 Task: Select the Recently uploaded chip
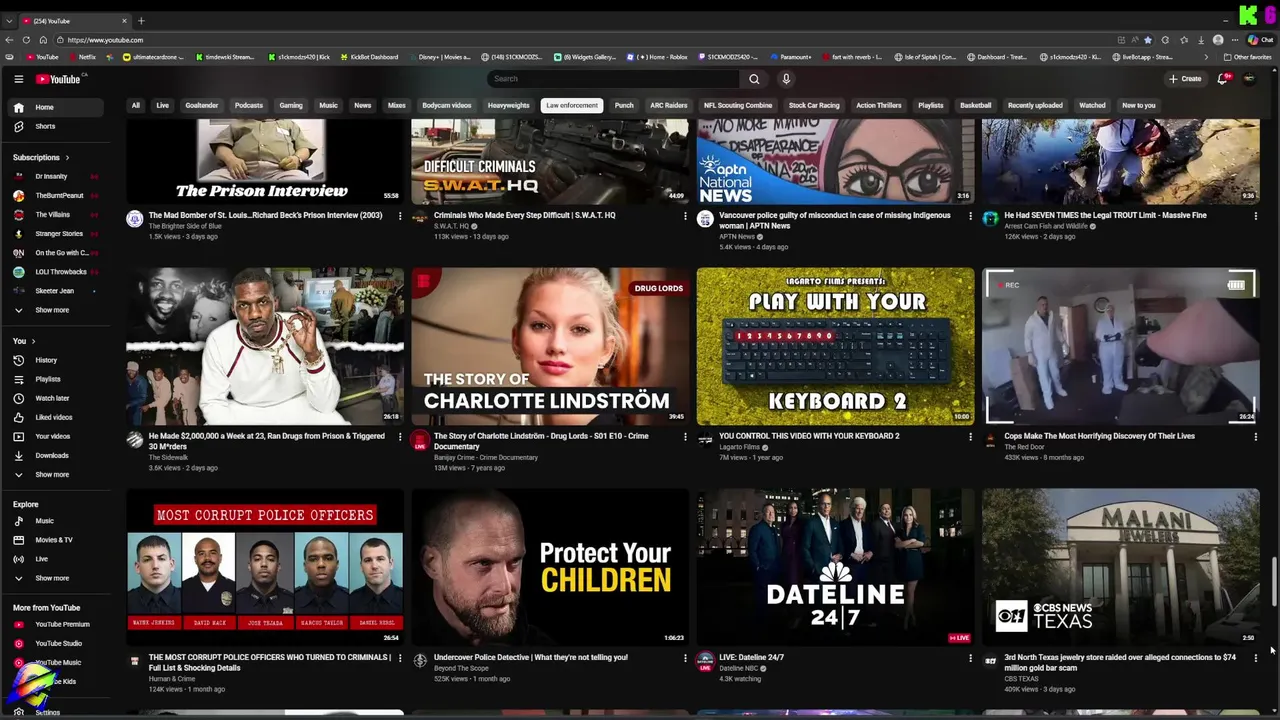click(1035, 105)
